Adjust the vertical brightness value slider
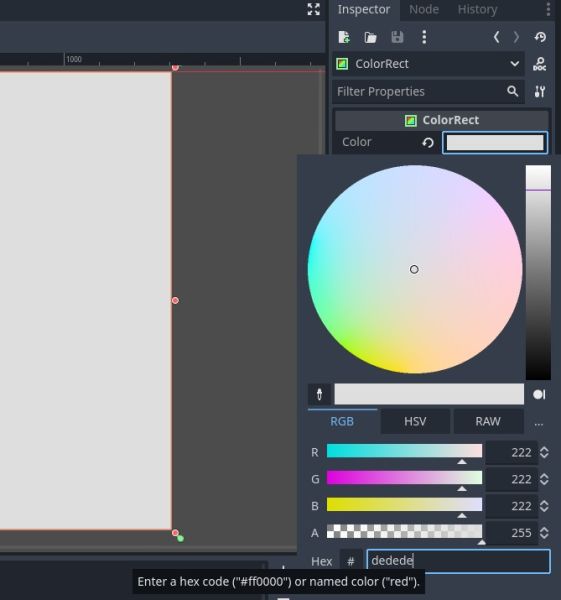This screenshot has width=561, height=600. click(538, 272)
